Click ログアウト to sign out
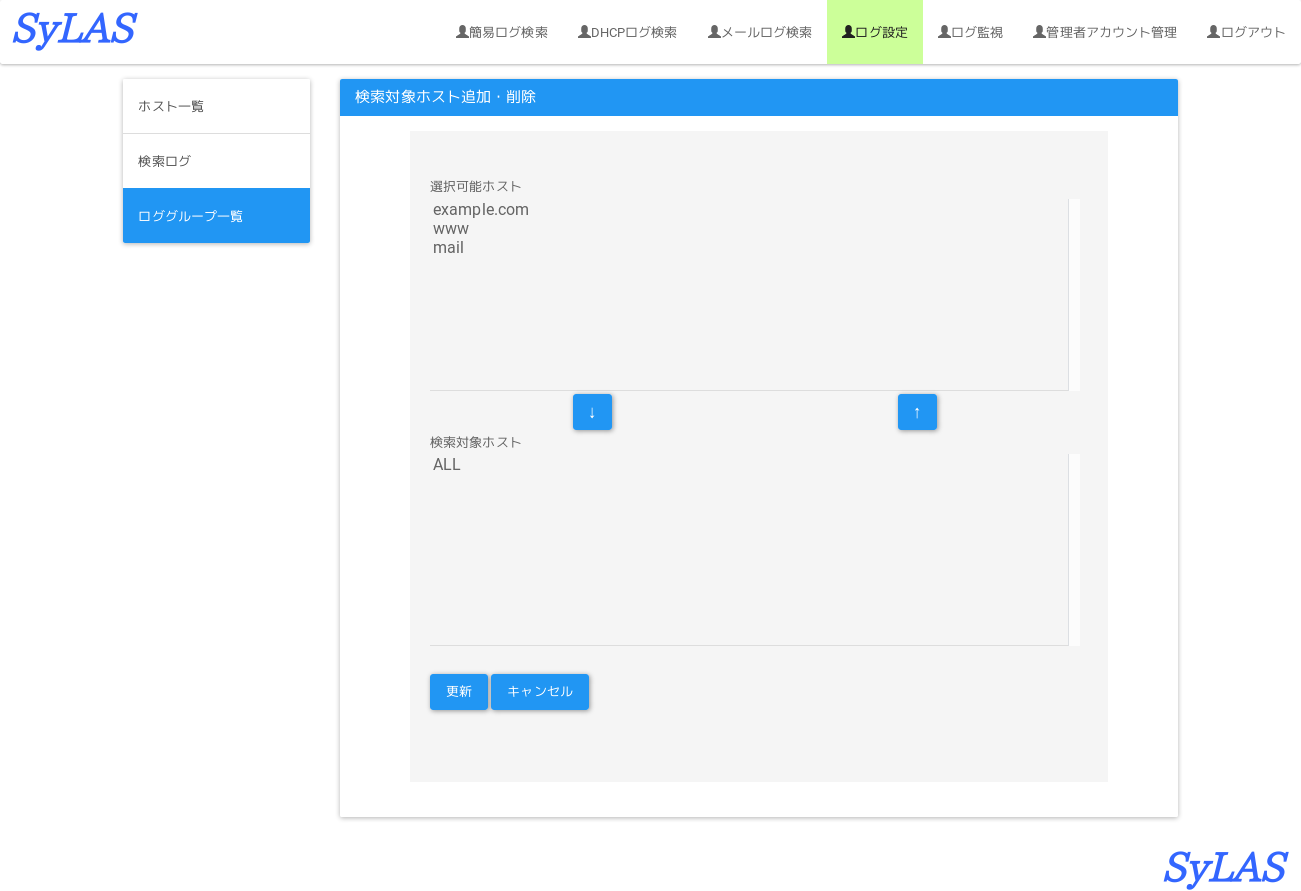Image resolution: width=1301 pixels, height=891 pixels. coord(1246,32)
